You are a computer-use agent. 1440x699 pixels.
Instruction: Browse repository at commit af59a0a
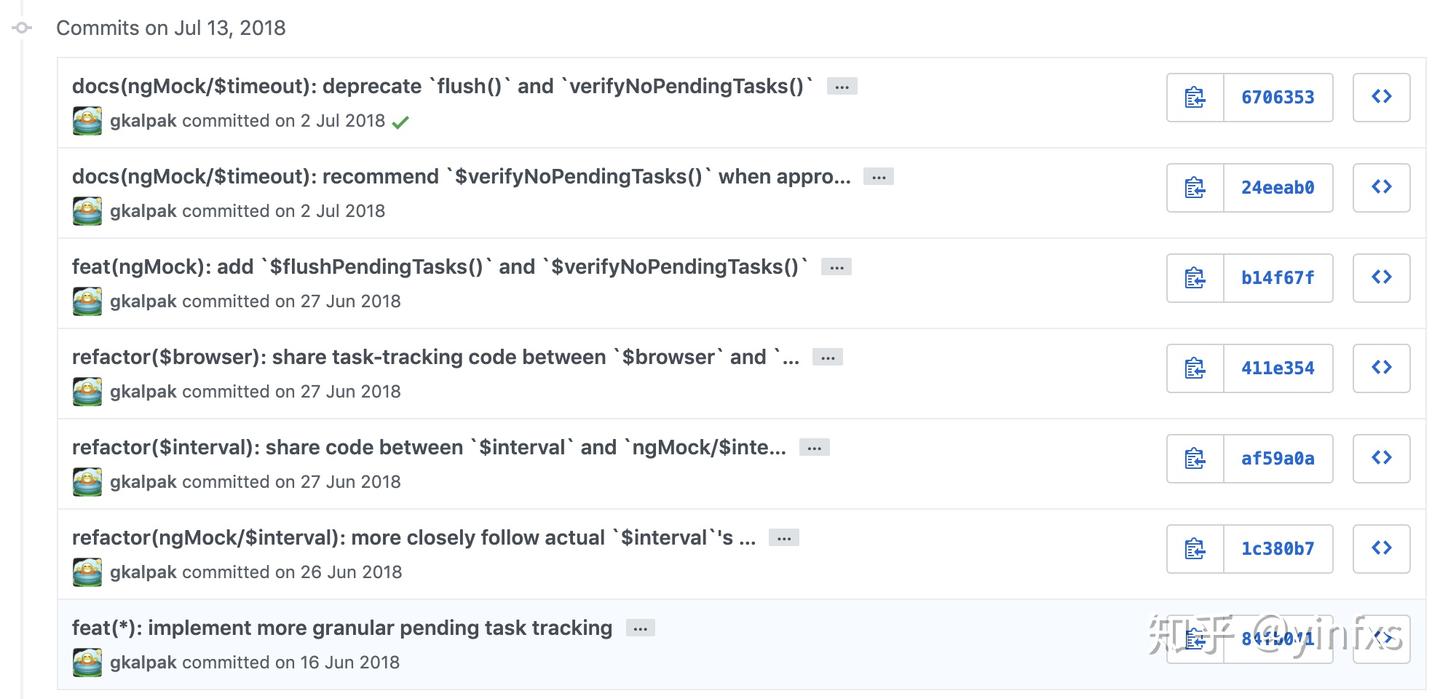coord(1381,458)
